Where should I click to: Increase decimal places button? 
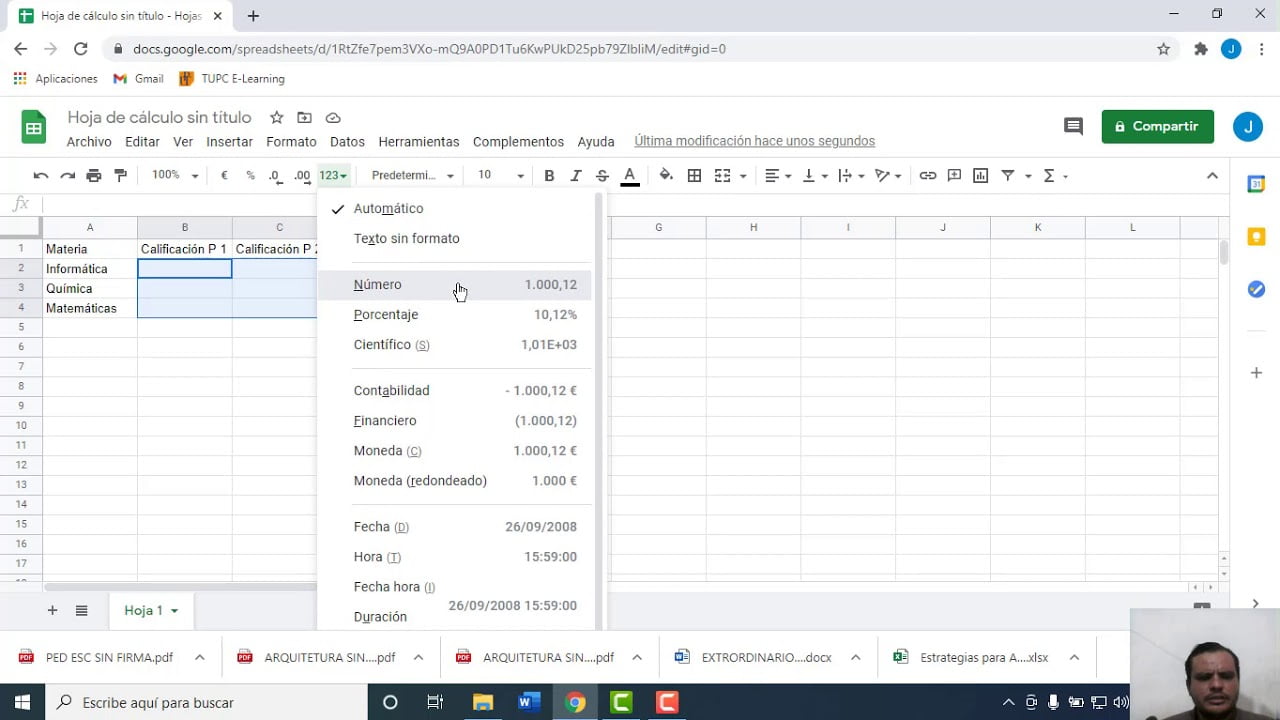click(302, 175)
